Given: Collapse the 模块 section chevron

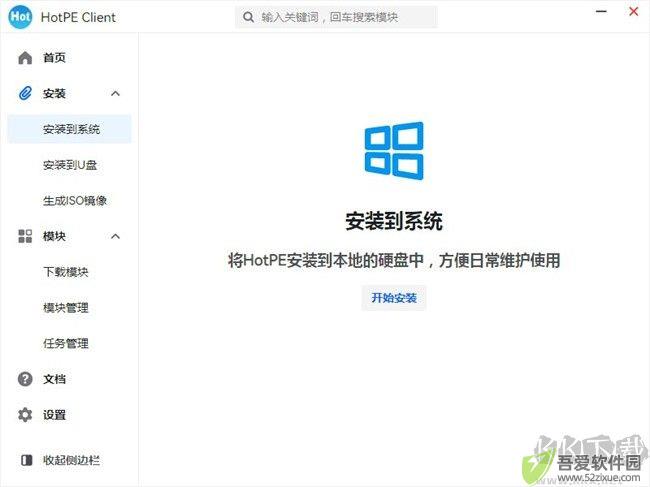Looking at the screenshot, I should click(x=116, y=236).
